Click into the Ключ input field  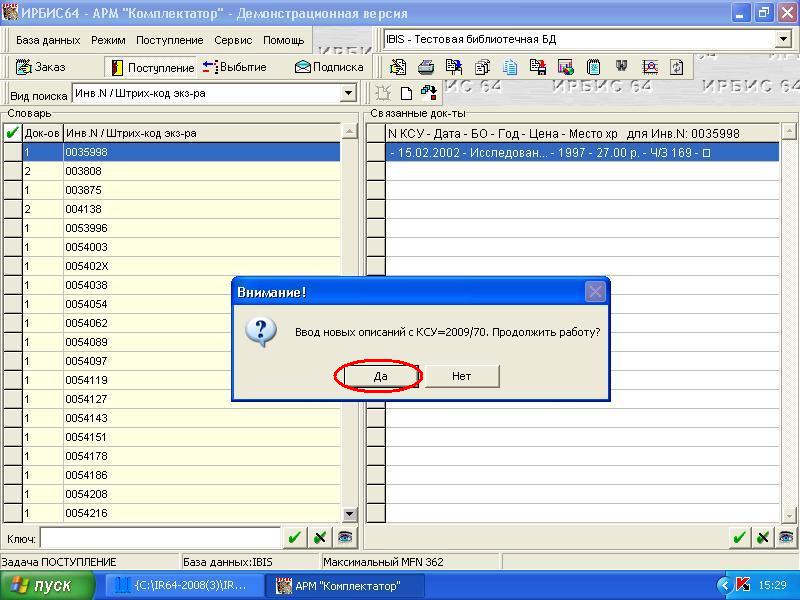coord(160,538)
